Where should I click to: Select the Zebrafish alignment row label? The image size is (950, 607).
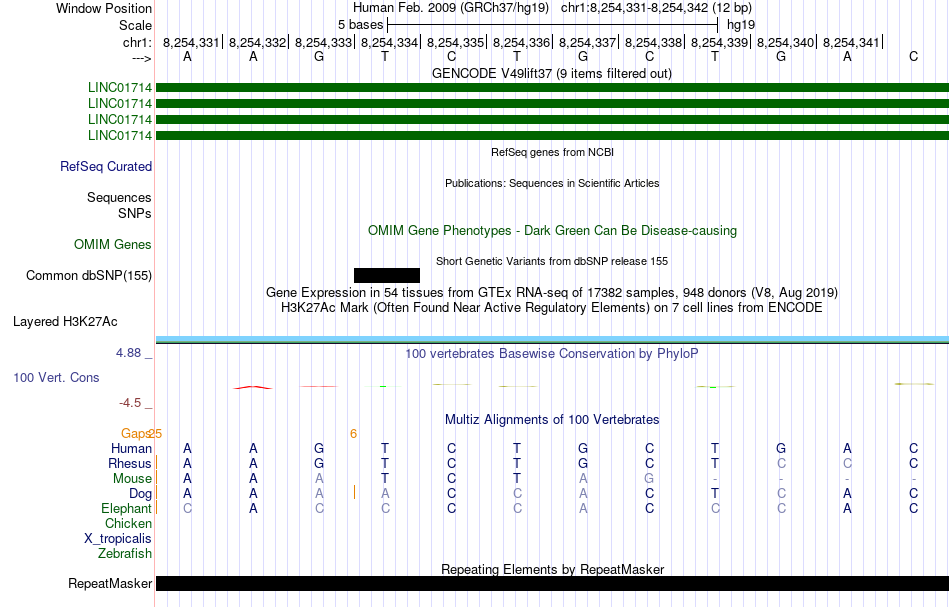(x=125, y=554)
